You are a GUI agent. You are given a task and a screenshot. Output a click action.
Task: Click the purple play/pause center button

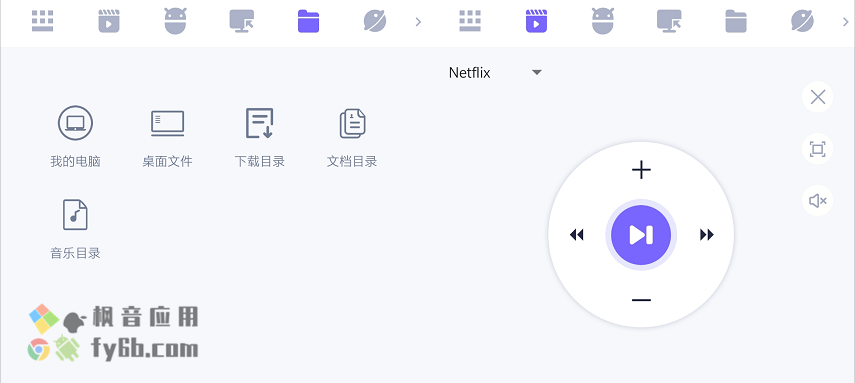[641, 235]
